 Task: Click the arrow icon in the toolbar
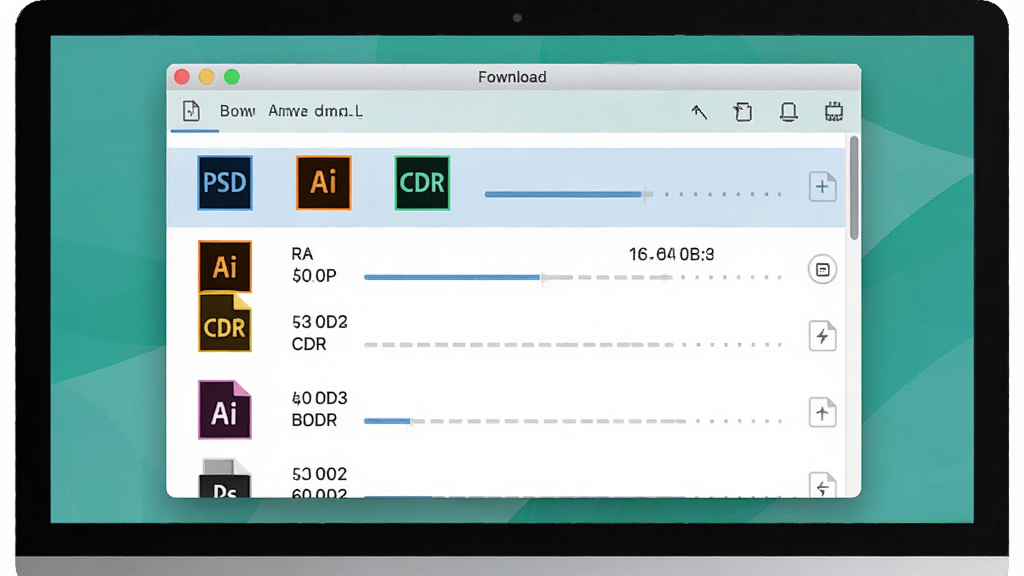(699, 112)
